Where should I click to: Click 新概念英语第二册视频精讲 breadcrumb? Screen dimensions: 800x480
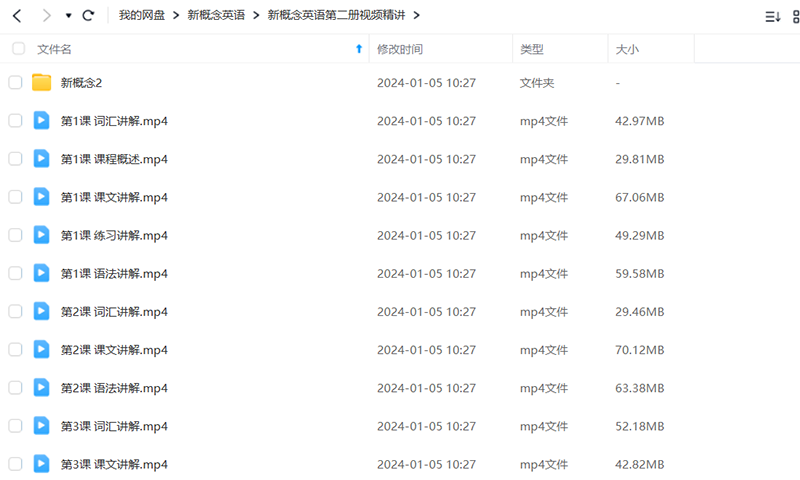click(x=336, y=15)
